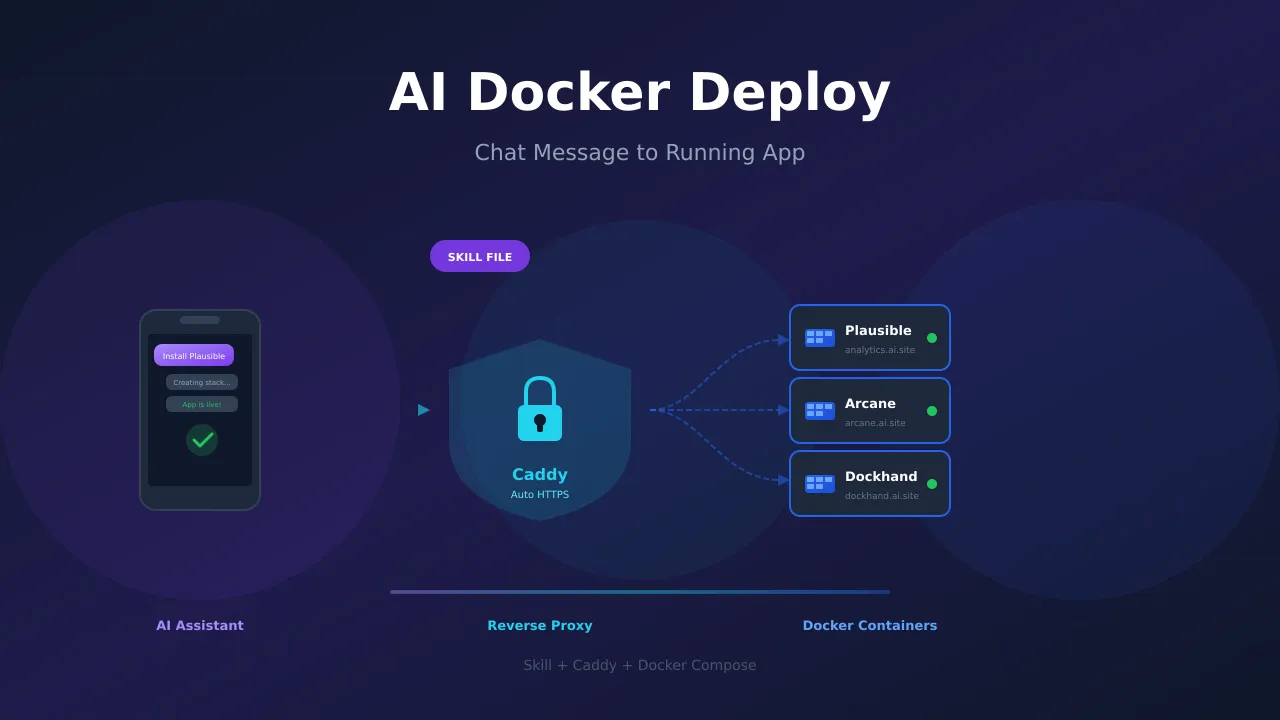Click the arcane.ai.site URL

click(x=875, y=423)
